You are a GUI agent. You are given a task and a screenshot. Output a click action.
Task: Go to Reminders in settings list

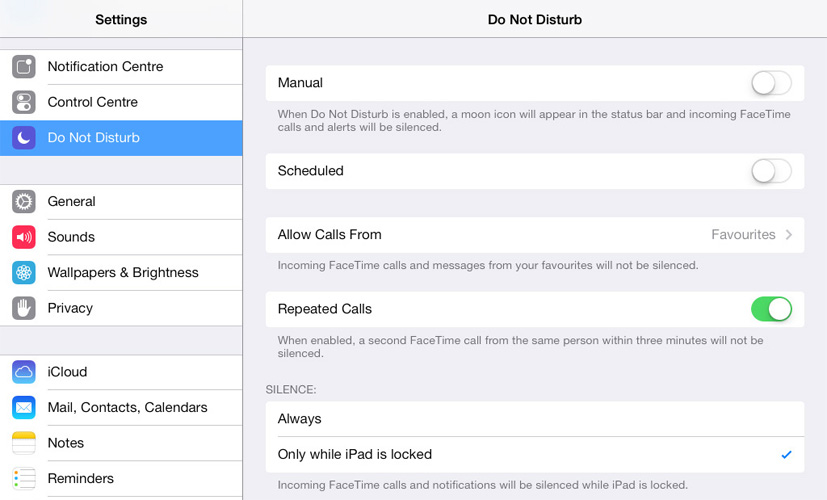click(121, 478)
